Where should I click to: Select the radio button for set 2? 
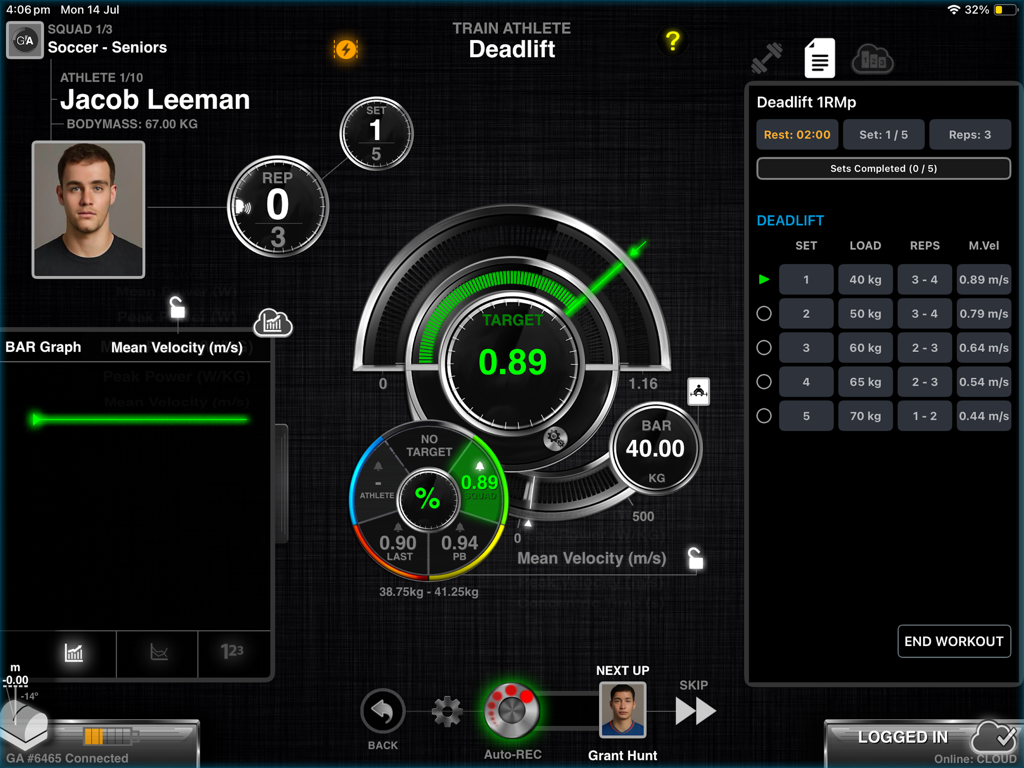764,313
